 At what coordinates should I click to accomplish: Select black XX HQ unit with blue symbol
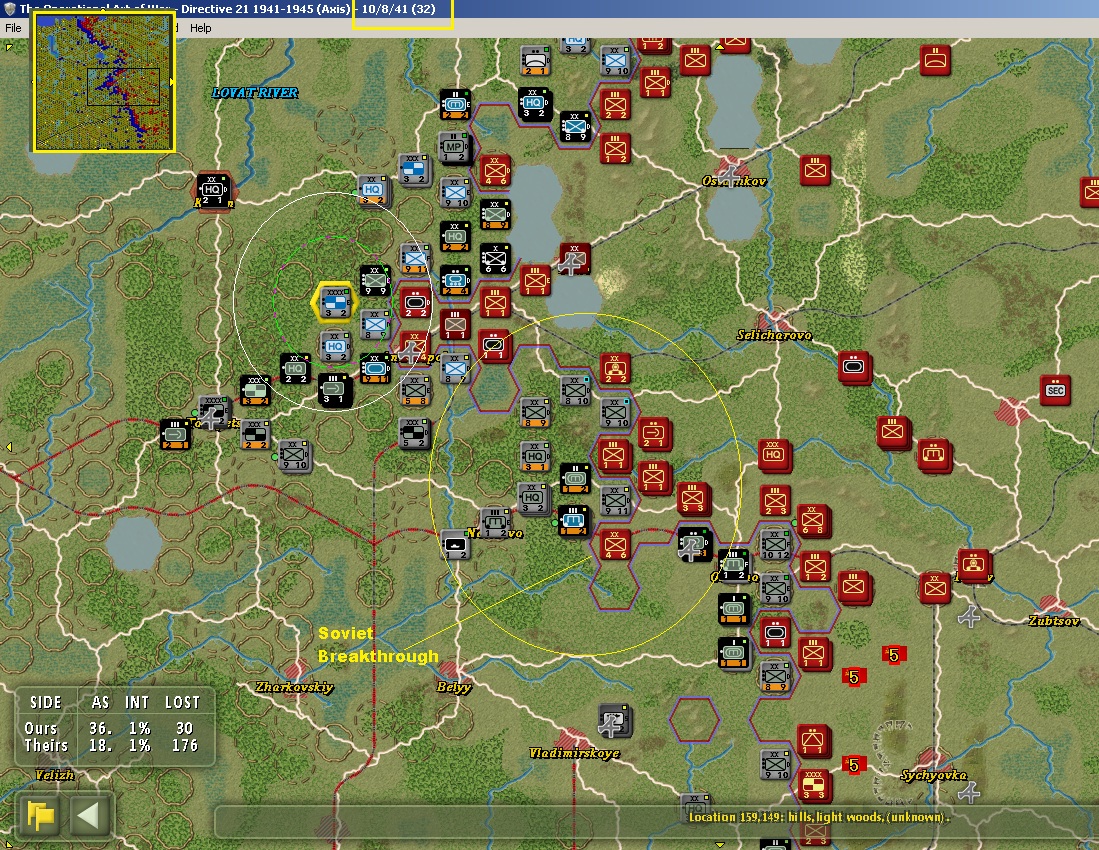point(533,104)
